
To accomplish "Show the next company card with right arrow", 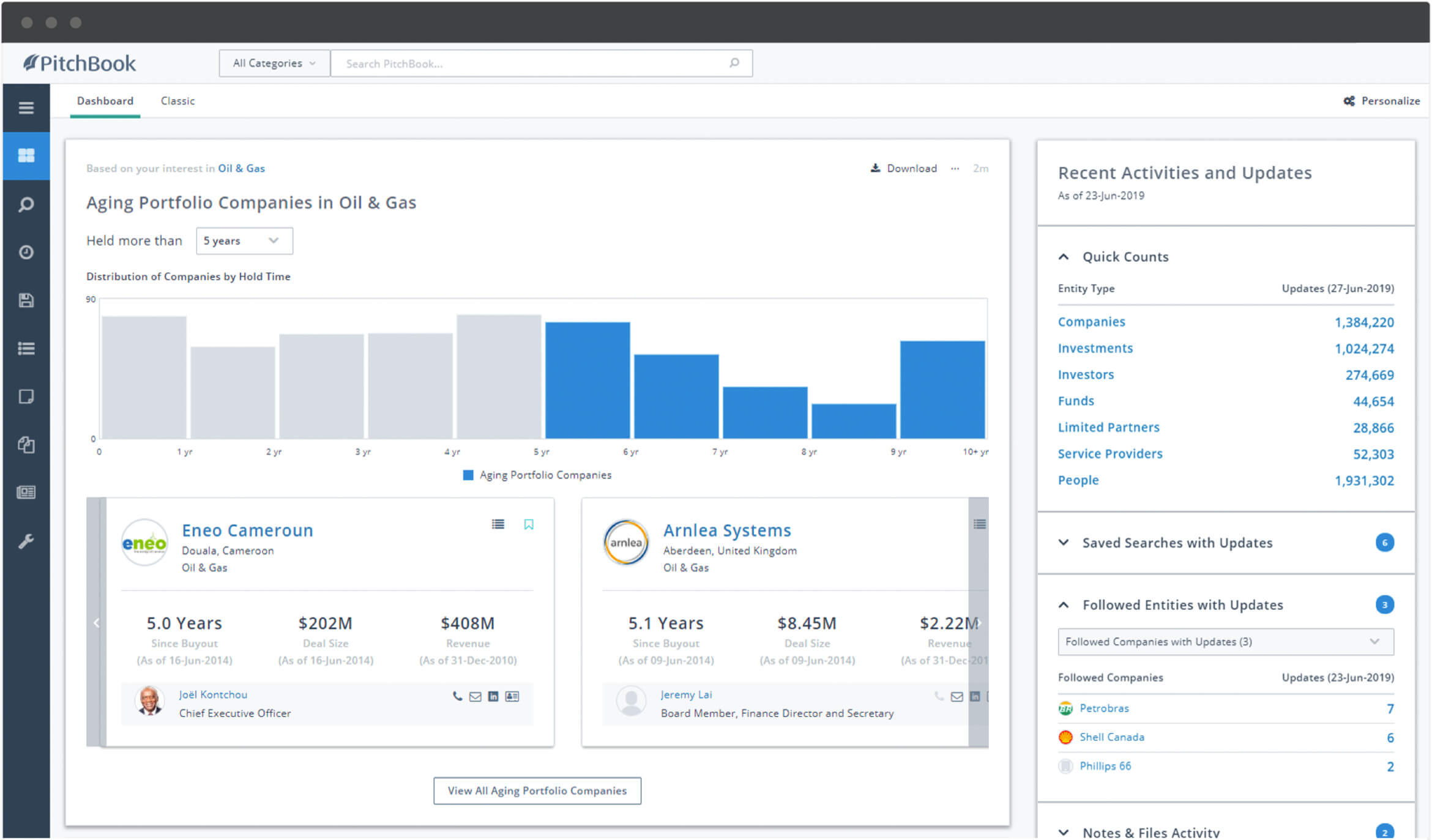I will coord(979,623).
